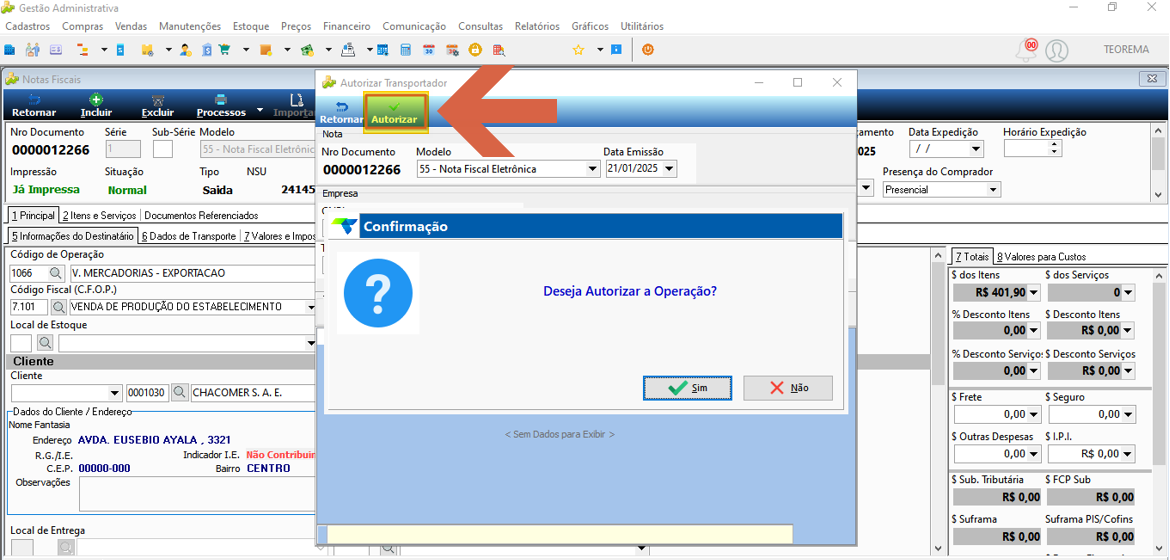
Task: Click the cash register toolbar icon
Action: pos(348,50)
